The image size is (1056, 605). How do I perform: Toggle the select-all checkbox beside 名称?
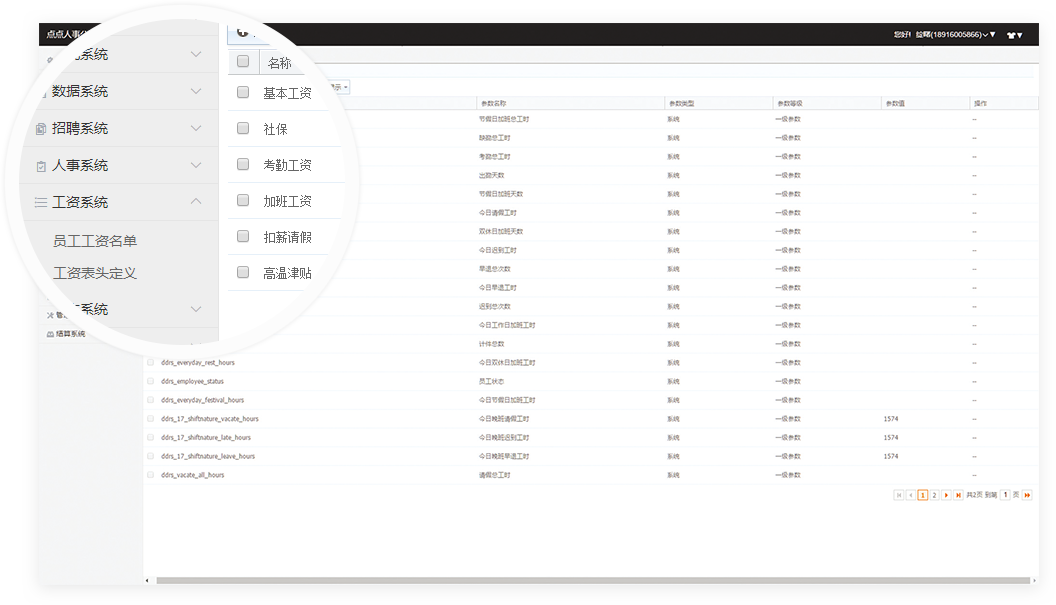tap(243, 61)
